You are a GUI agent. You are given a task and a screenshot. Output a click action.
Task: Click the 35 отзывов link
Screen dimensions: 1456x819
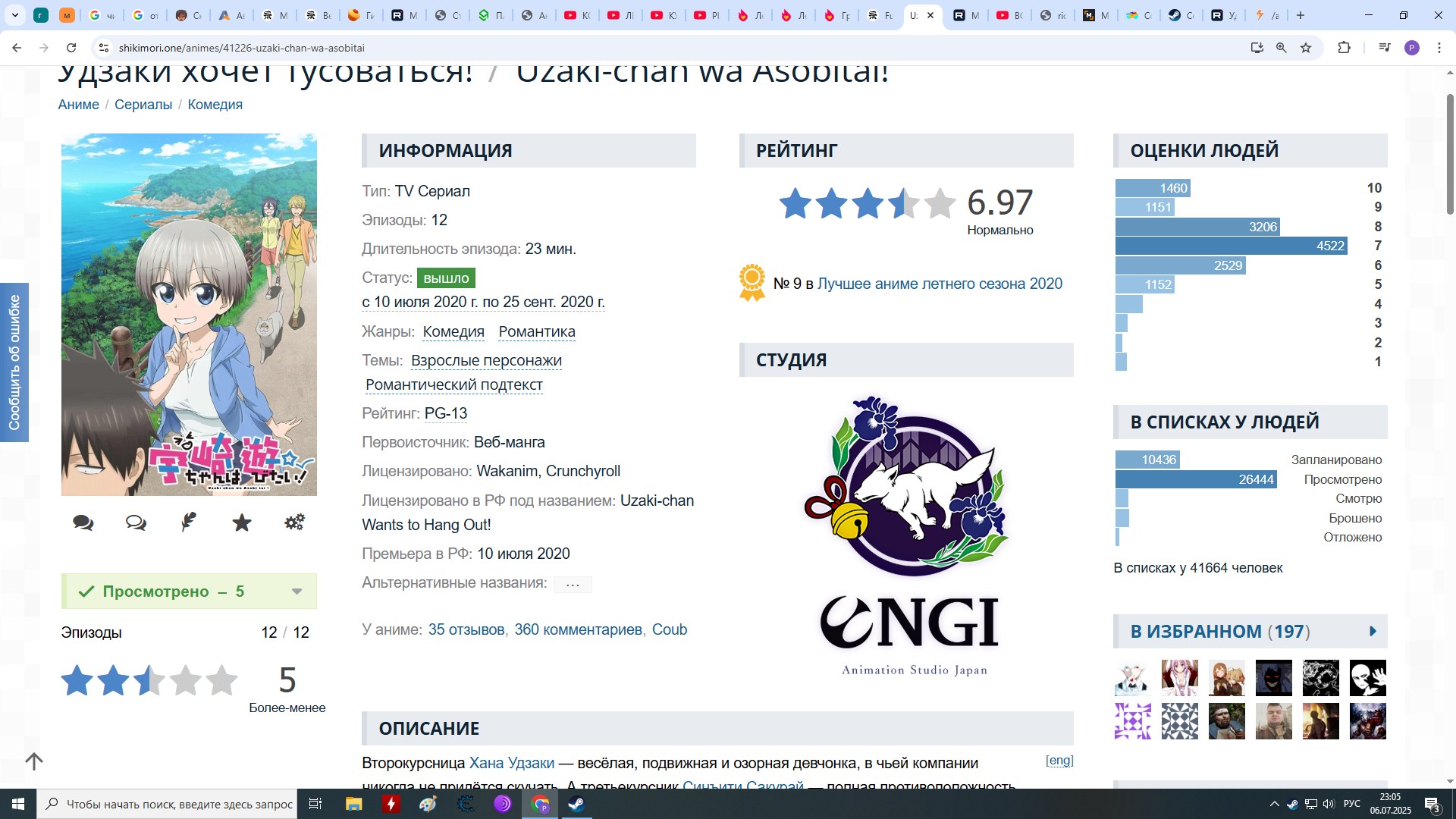coord(466,629)
